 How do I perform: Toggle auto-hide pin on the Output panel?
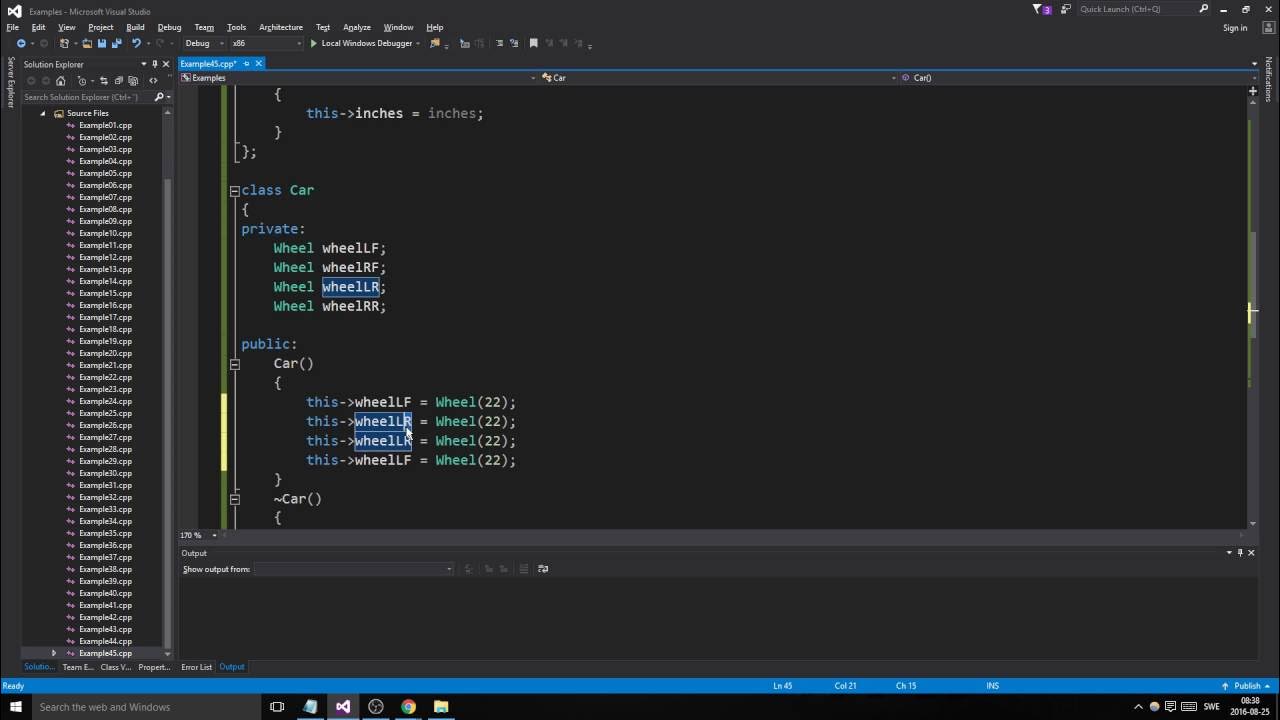(x=1240, y=552)
